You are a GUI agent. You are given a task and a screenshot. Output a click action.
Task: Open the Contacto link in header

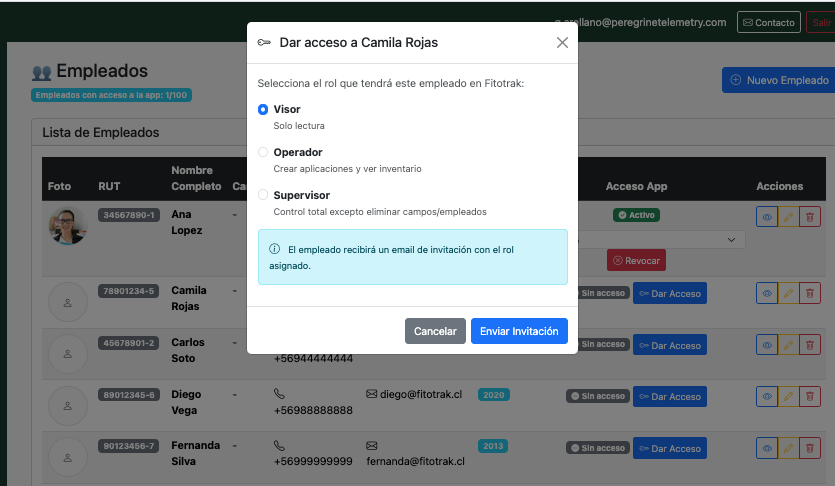pyautogui.click(x=768, y=22)
